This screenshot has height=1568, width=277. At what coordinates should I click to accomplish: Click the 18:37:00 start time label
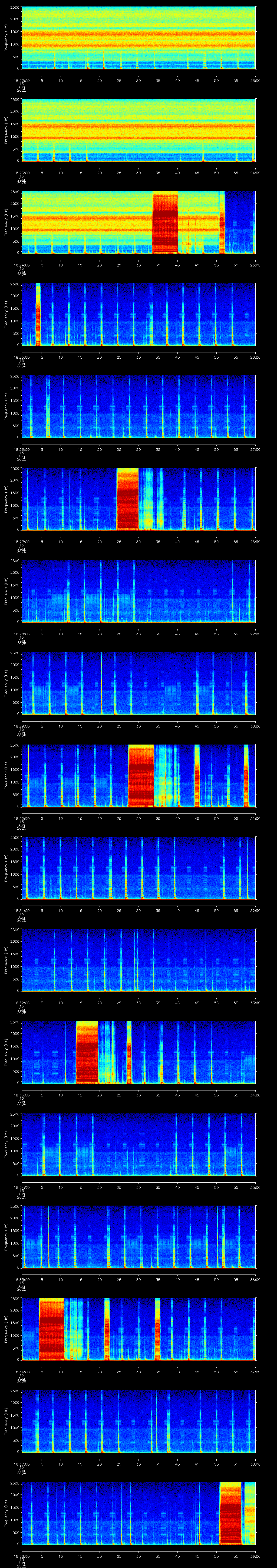[x=22, y=1463]
